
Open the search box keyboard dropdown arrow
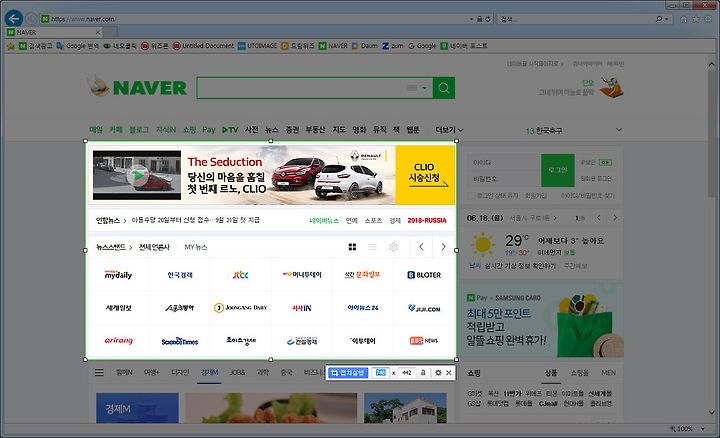tap(424, 88)
